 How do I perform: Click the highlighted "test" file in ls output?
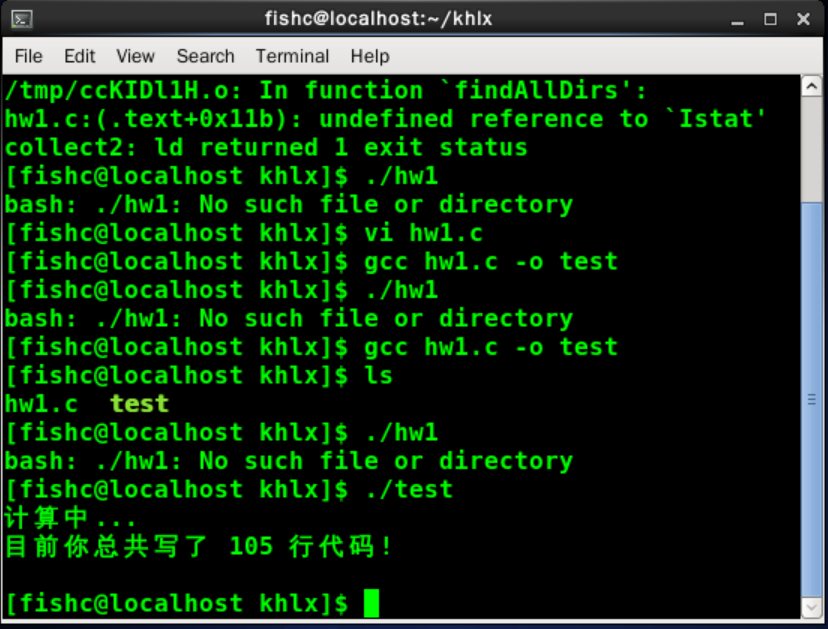pyautogui.click(x=139, y=404)
